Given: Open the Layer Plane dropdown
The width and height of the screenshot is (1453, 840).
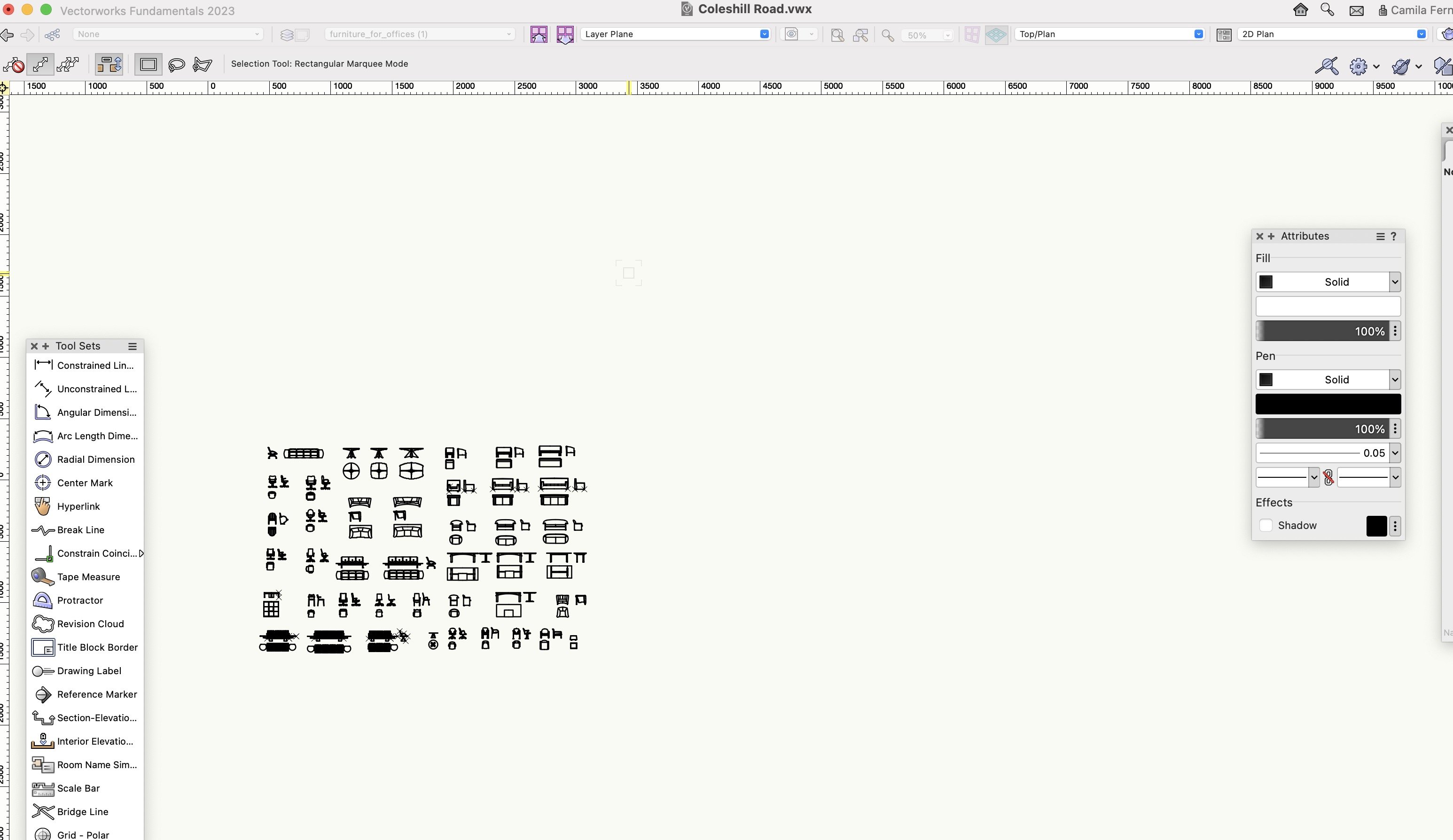Looking at the screenshot, I should (764, 34).
